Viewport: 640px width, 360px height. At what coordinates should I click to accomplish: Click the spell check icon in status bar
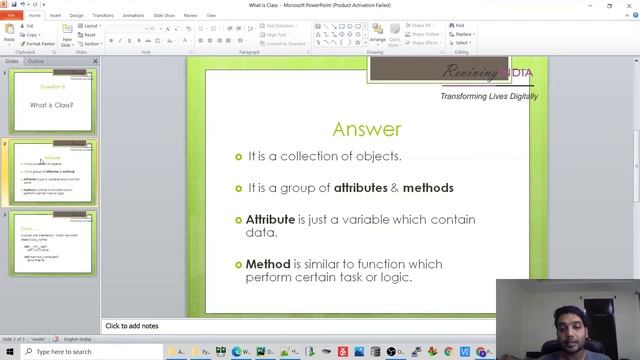[x=56, y=339]
